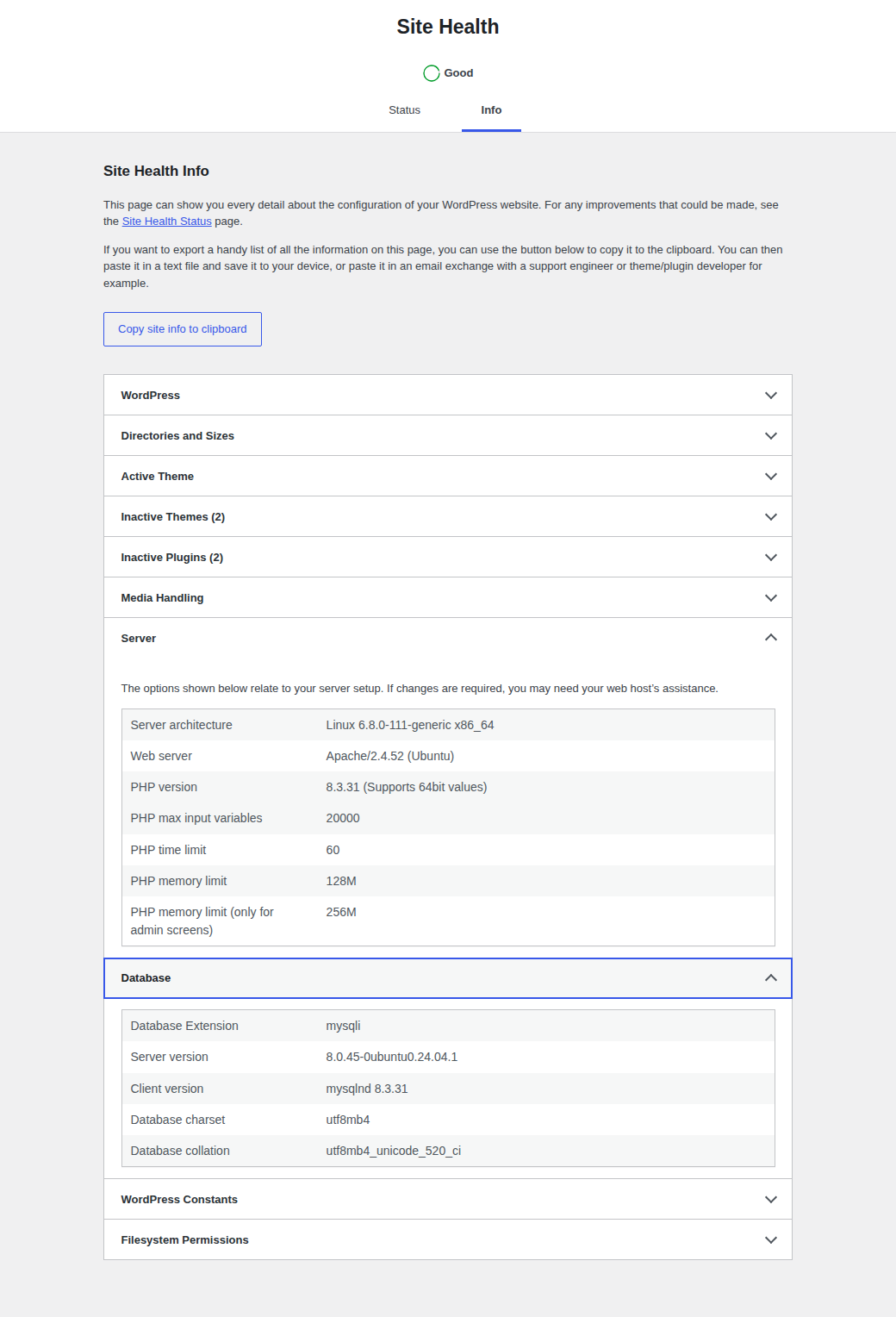Expand Directories and Sizes section
Screen dimensions: 896x1317
(x=448, y=436)
